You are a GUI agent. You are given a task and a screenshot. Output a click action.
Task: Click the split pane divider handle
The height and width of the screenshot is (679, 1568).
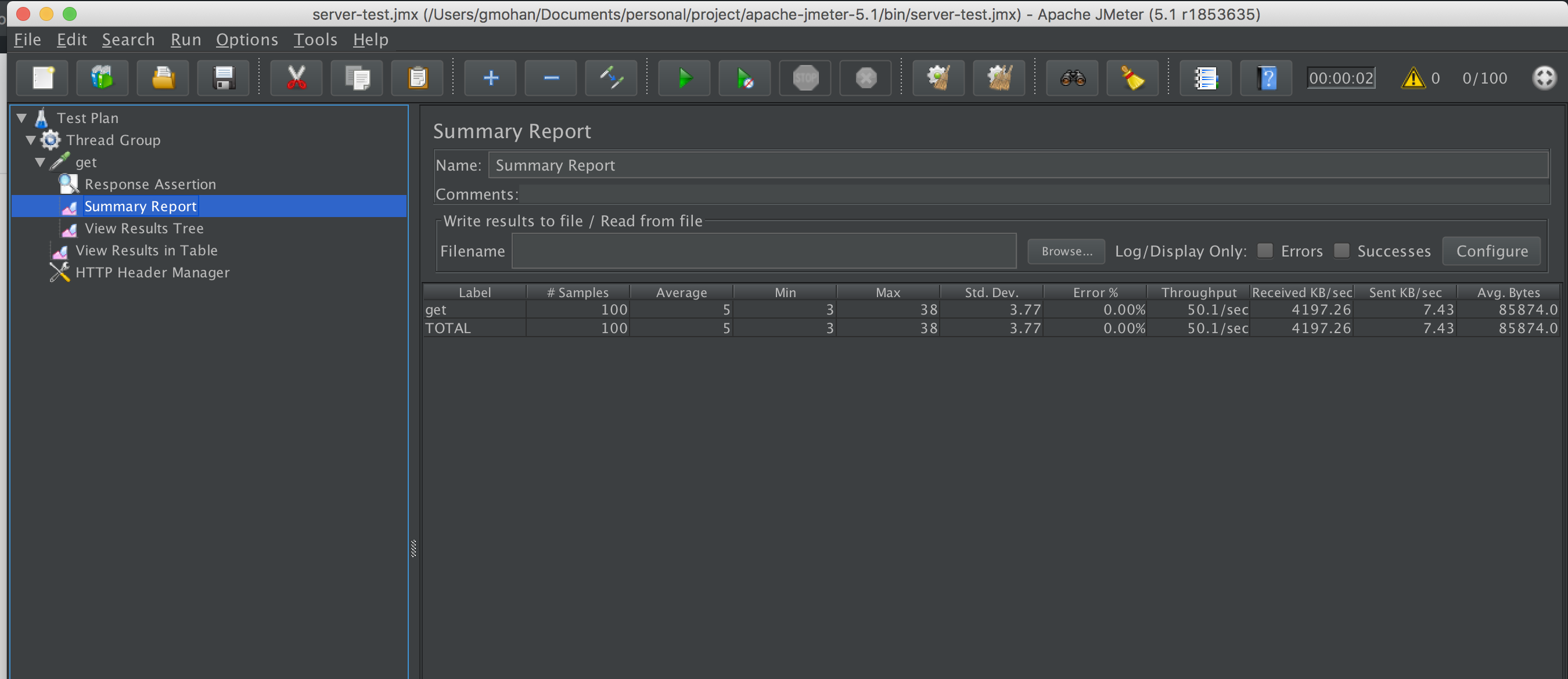tap(413, 548)
